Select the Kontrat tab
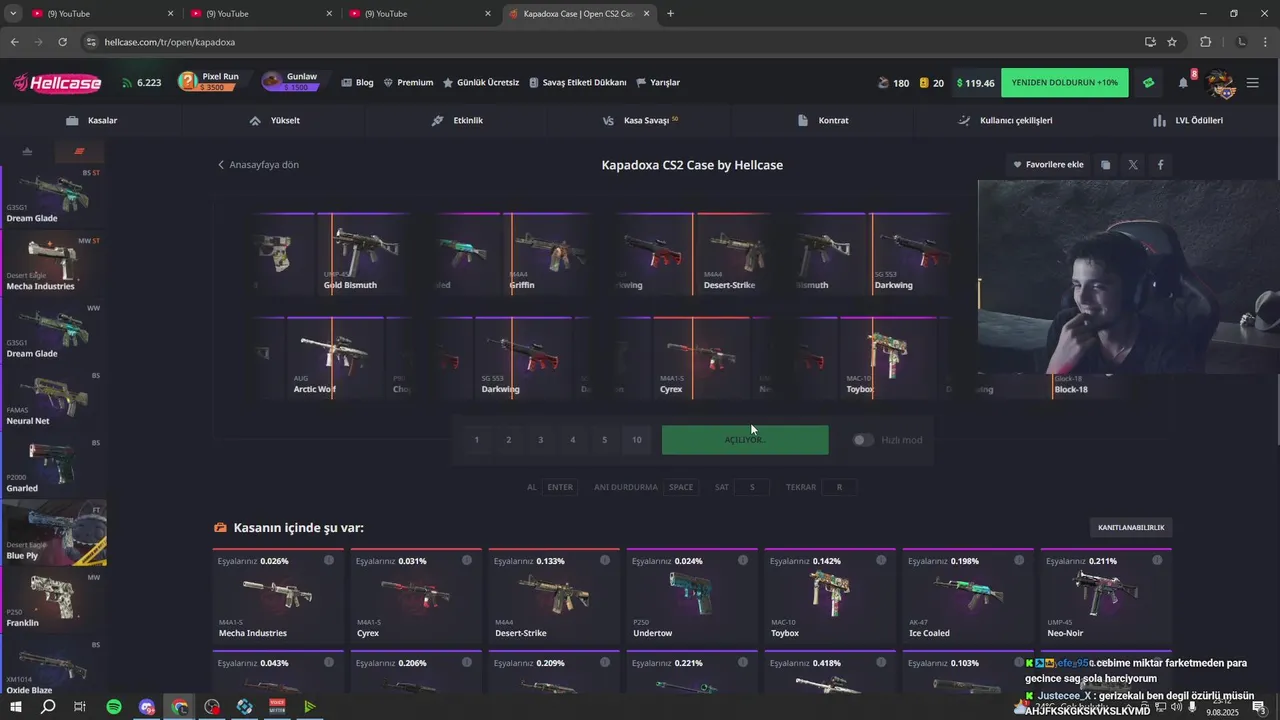 (823, 120)
